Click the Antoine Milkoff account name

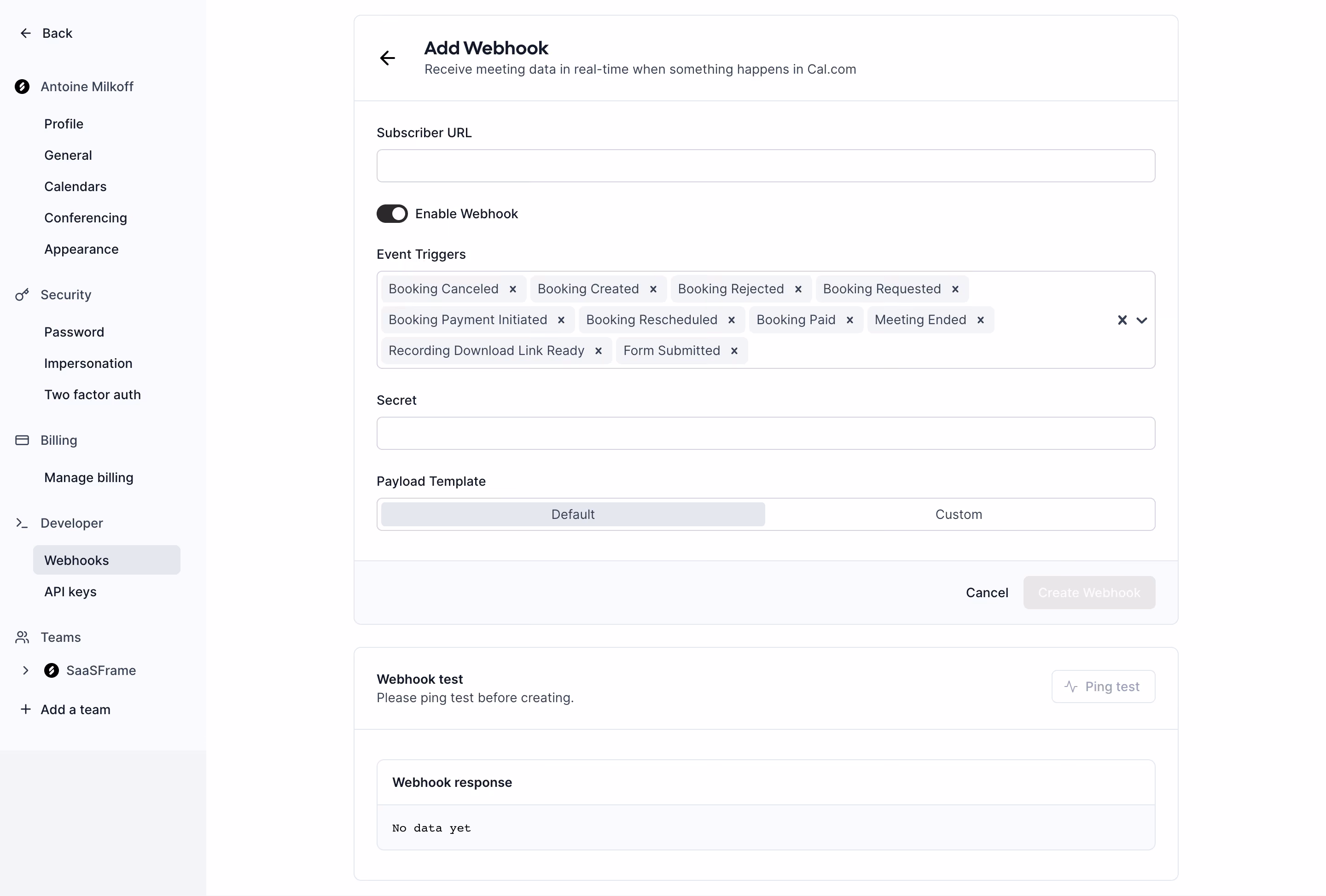pyautogui.click(x=87, y=87)
